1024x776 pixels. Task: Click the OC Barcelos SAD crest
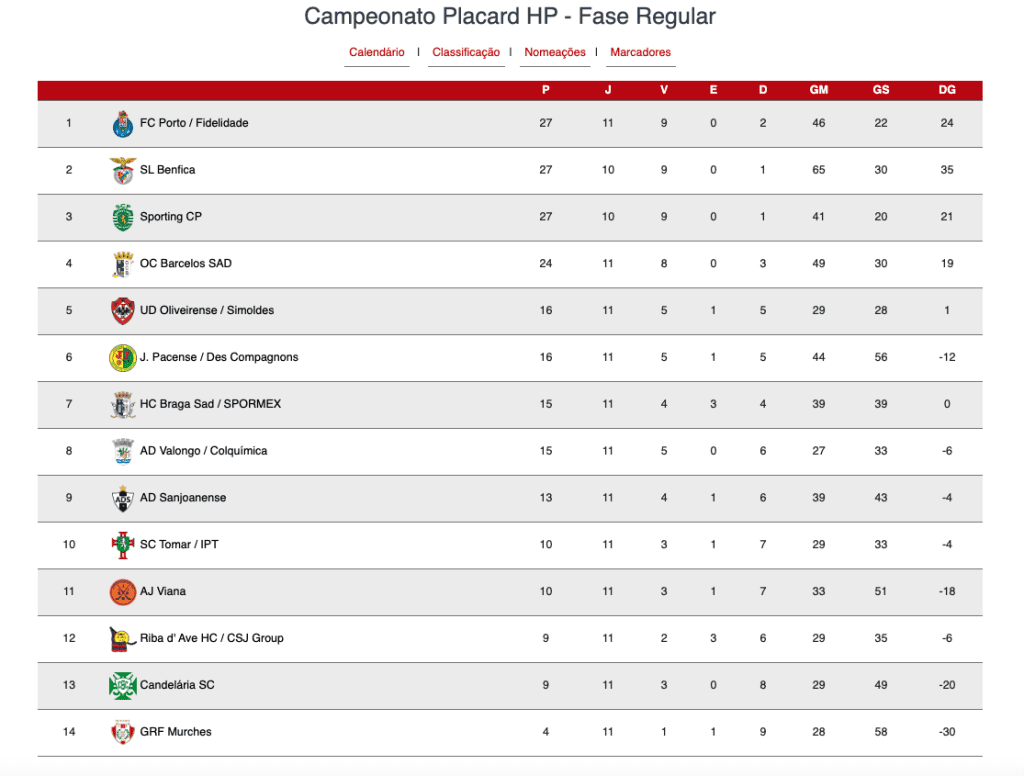point(123,265)
